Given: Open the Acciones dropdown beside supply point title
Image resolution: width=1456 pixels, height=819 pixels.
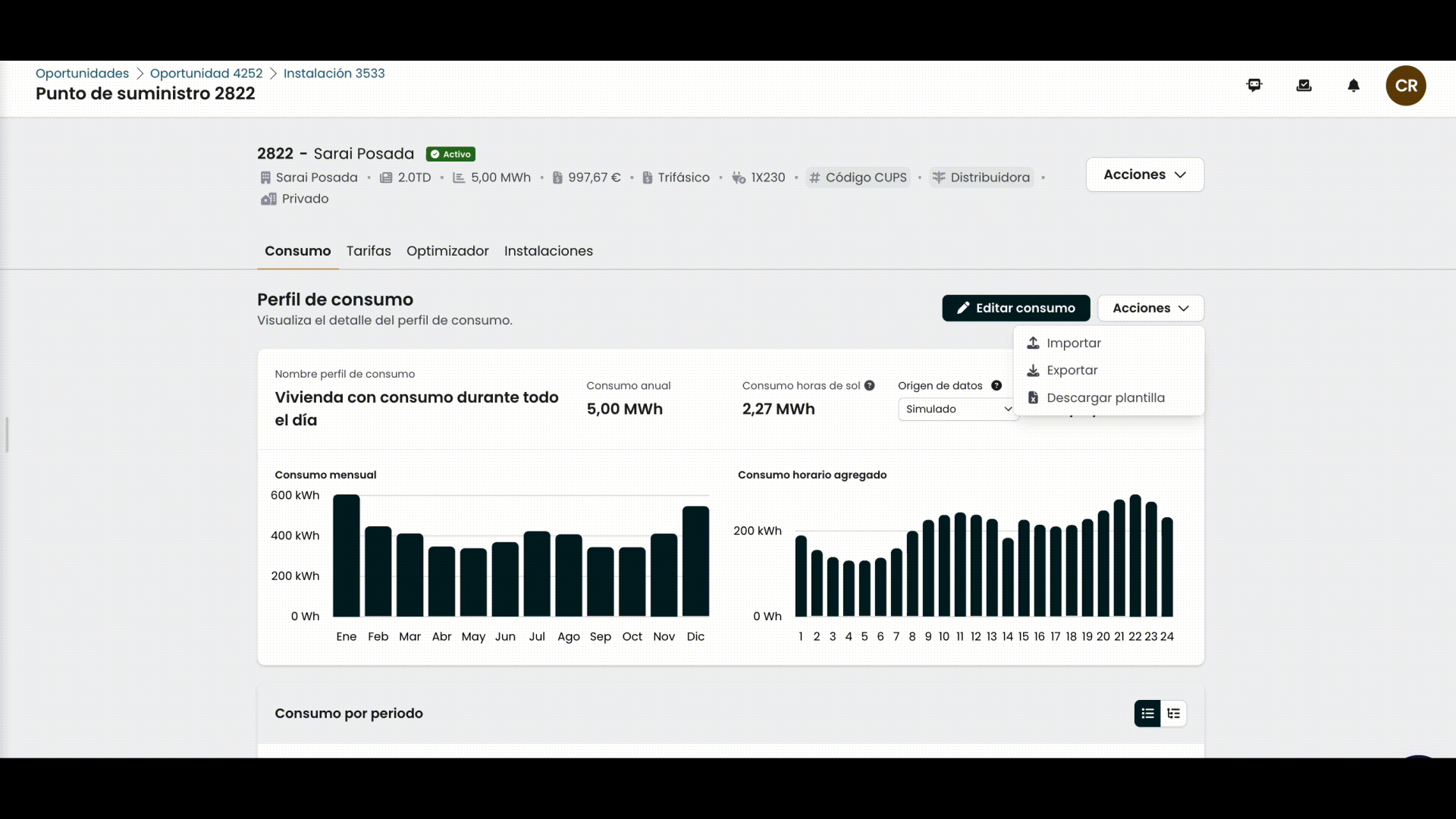Looking at the screenshot, I should [1145, 174].
